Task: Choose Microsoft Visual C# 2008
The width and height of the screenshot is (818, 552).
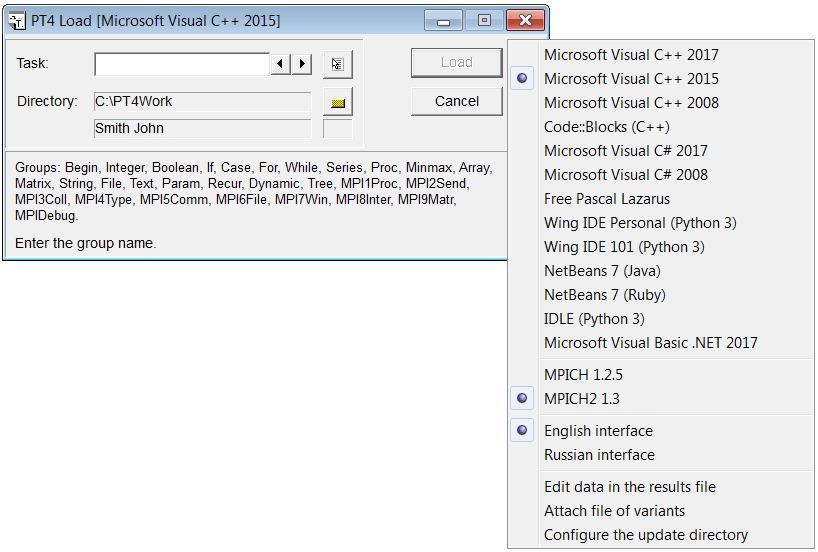Action: click(x=660, y=175)
